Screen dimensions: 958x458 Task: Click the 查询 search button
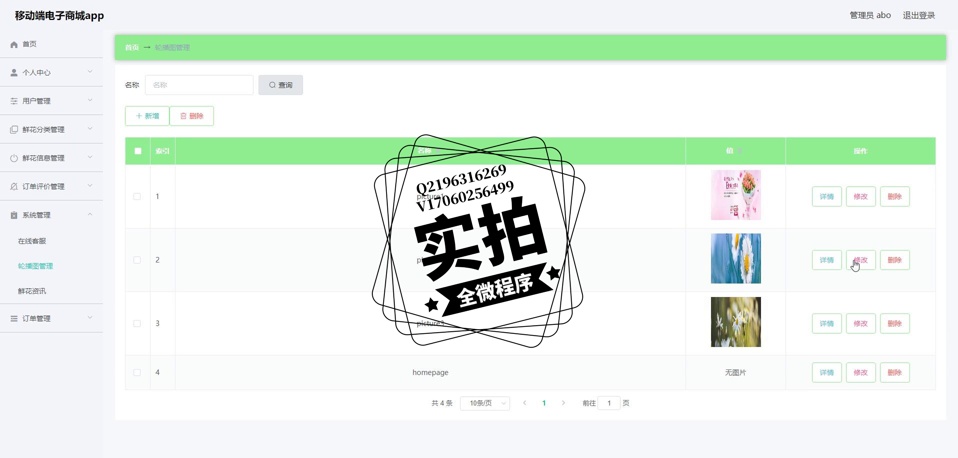[x=280, y=85]
